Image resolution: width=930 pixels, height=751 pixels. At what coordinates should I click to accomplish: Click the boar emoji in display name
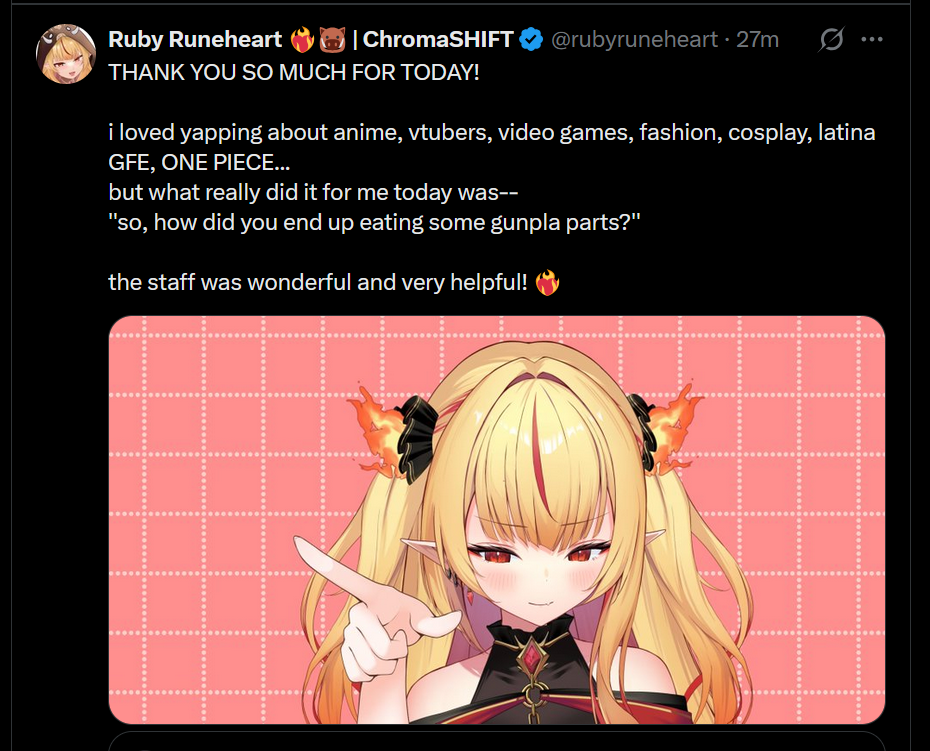332,40
